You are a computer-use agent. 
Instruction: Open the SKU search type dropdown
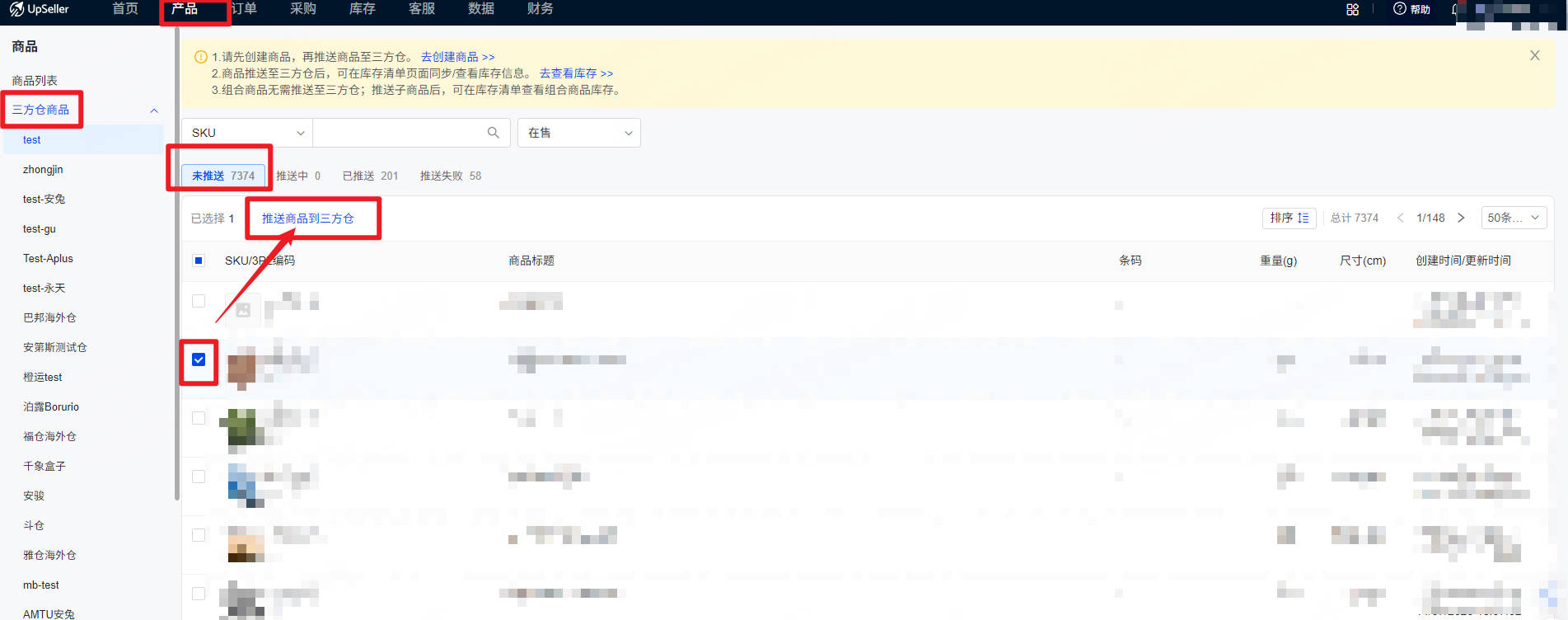[x=247, y=133]
